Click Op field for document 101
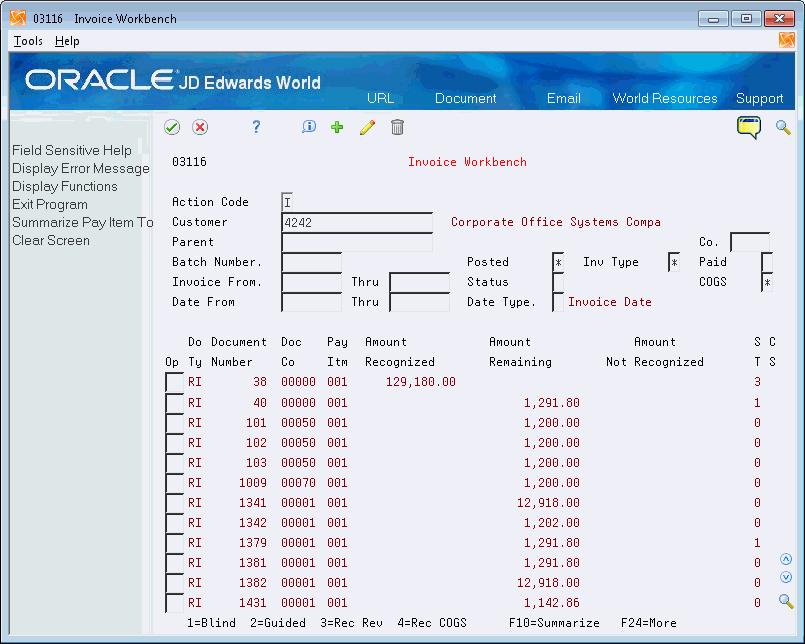Screen dimensions: 805x644 175,423
